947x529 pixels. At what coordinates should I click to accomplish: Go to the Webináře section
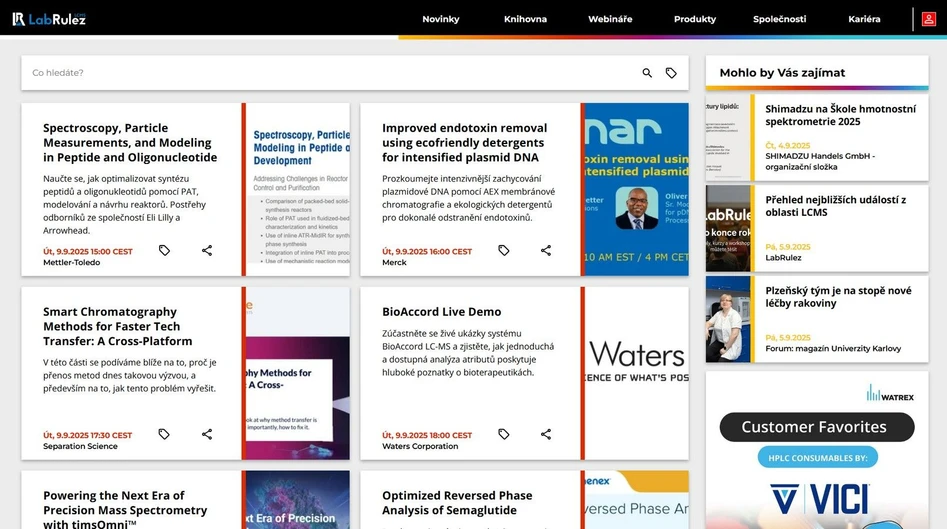(x=610, y=19)
